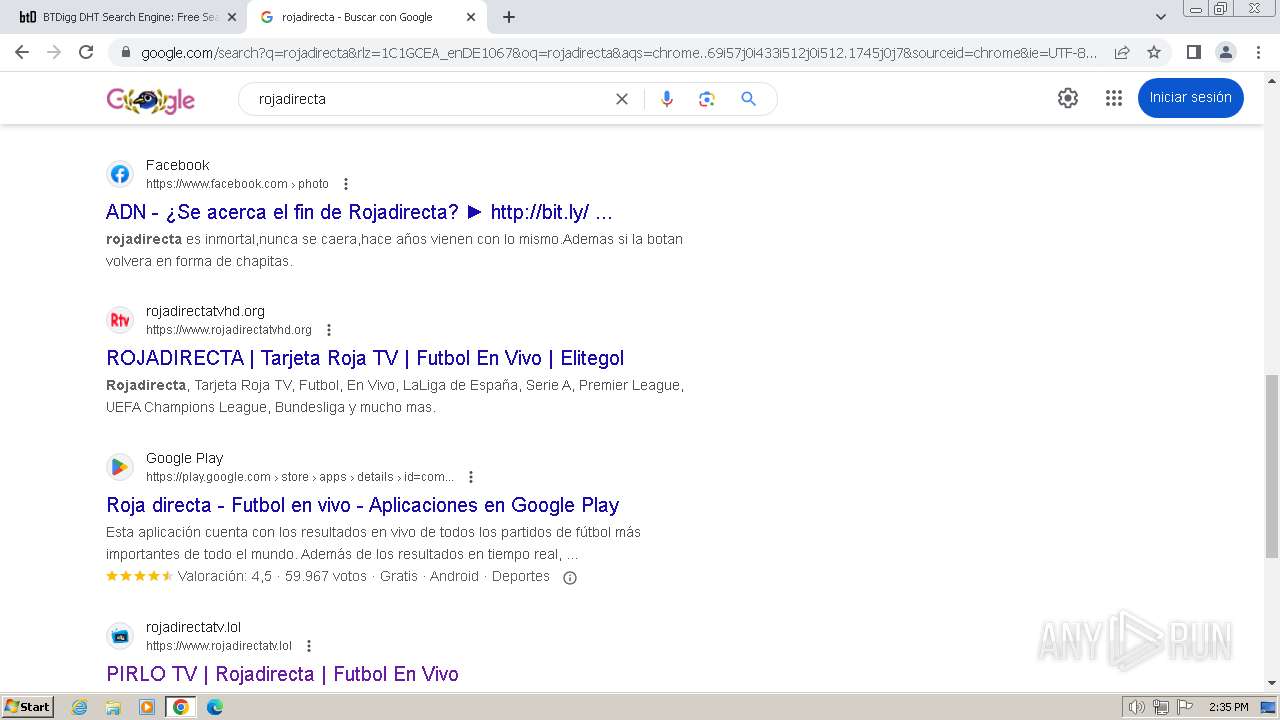Open Roja directa Google Play result

pyautogui.click(x=363, y=505)
